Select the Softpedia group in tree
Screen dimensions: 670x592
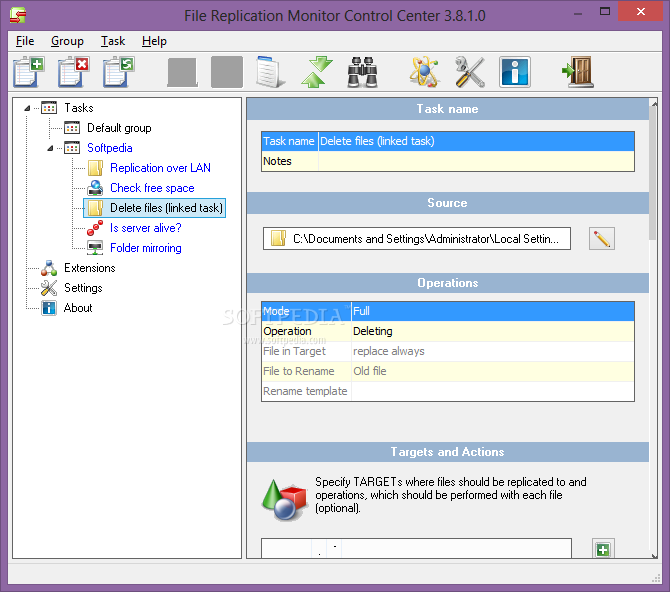[x=110, y=148]
